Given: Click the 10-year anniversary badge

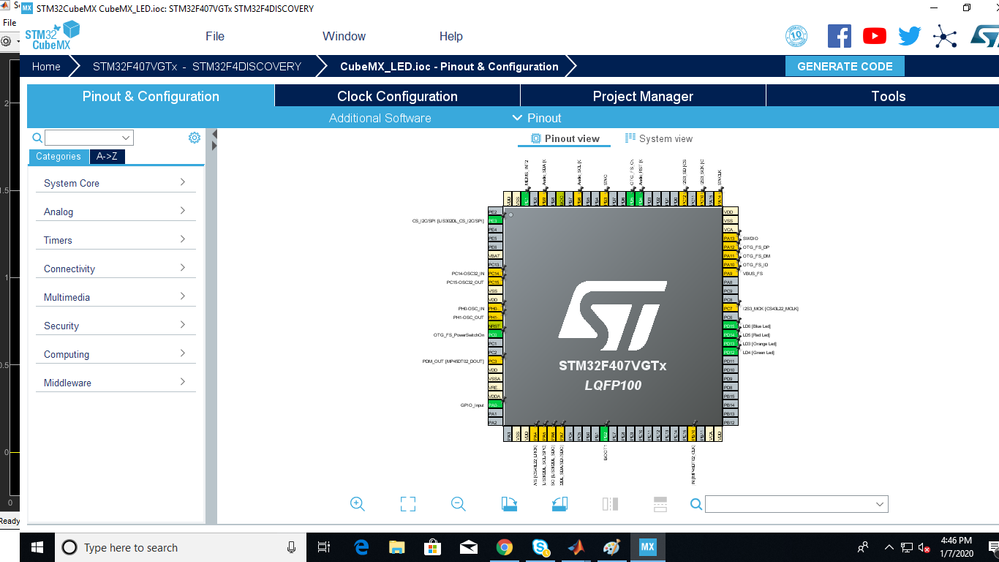Looking at the screenshot, I should point(796,36).
